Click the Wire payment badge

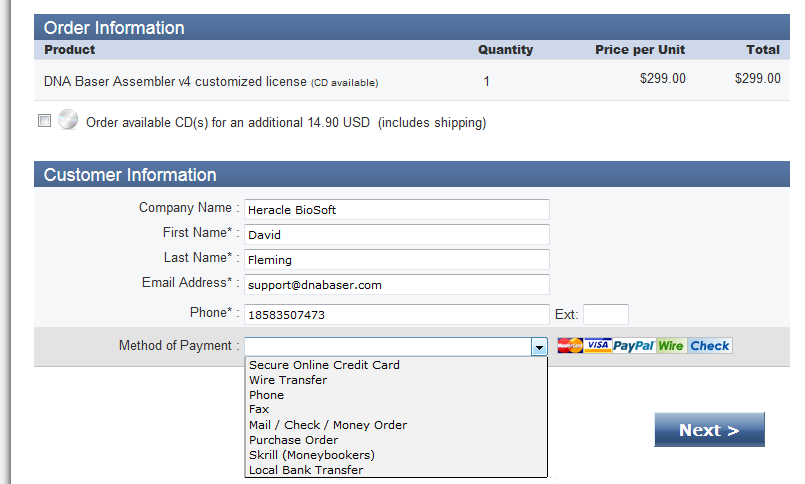(x=670, y=345)
